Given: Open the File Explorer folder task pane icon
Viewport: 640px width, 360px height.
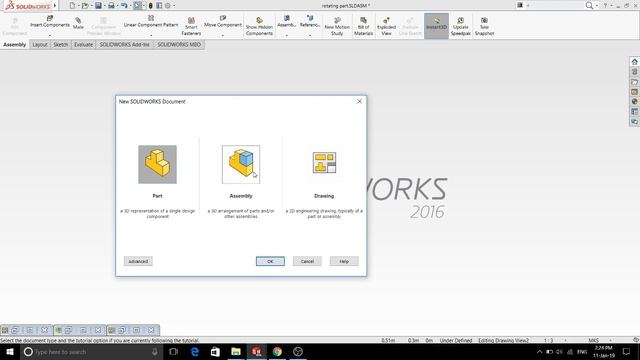Looking at the screenshot, I should 634,82.
